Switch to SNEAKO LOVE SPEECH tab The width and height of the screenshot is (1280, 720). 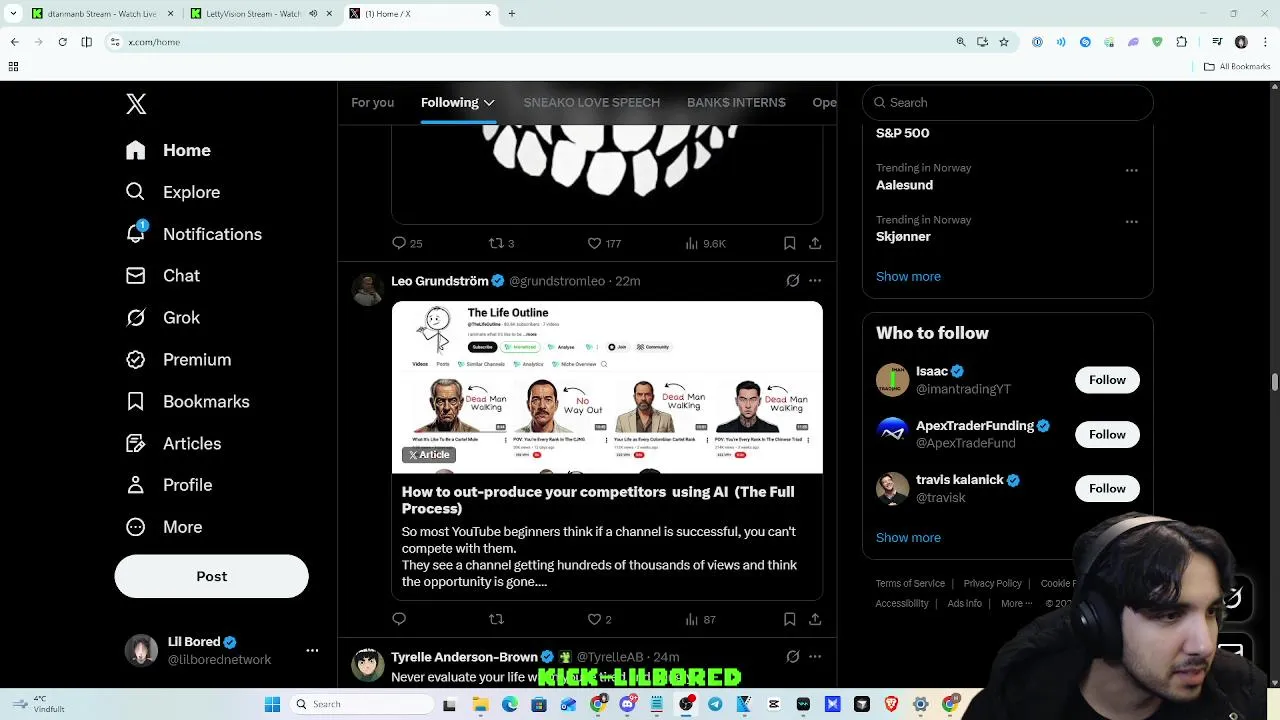(591, 103)
